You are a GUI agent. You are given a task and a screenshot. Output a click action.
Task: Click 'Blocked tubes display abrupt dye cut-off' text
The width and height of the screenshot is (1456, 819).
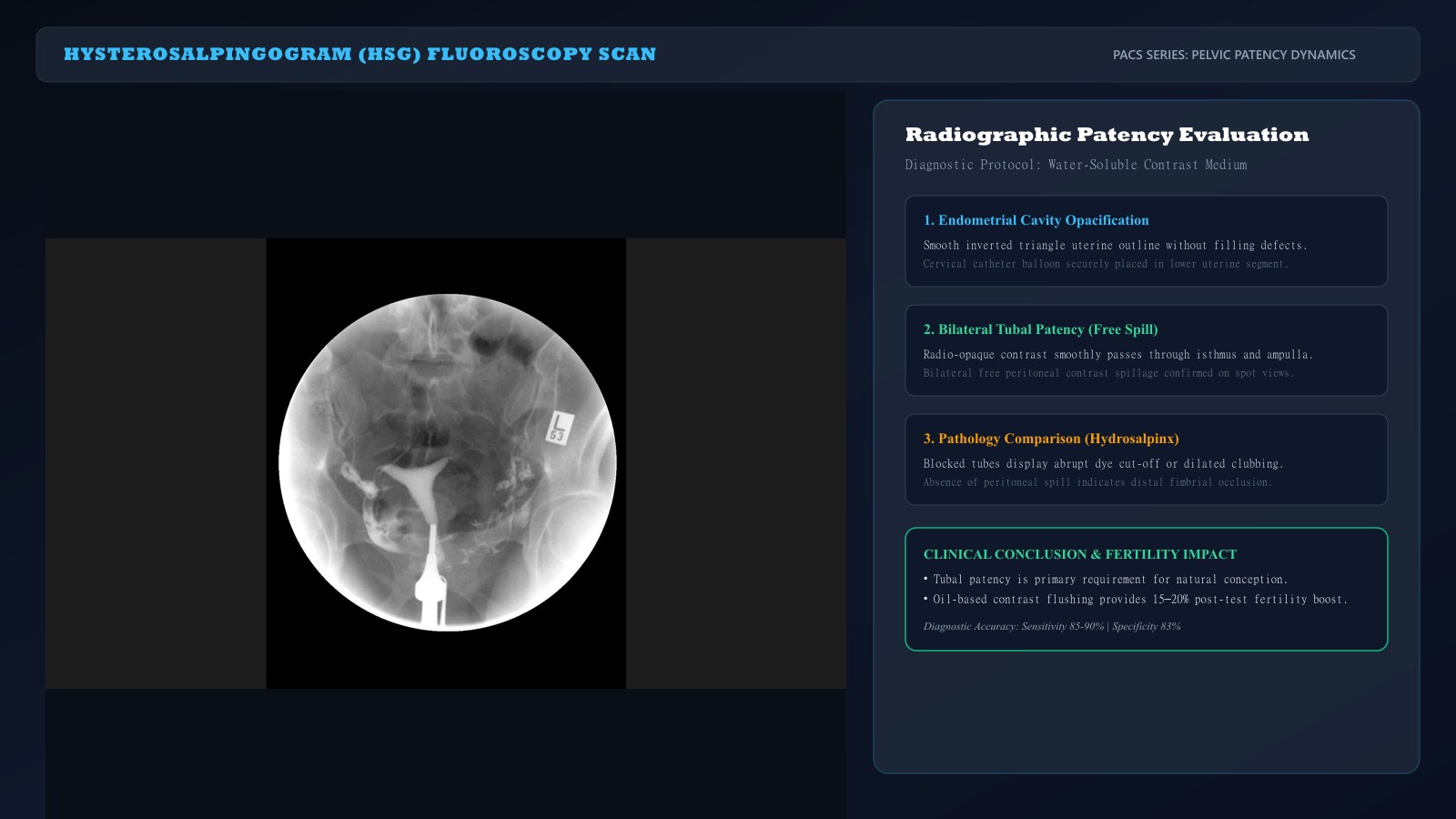click(x=1103, y=463)
